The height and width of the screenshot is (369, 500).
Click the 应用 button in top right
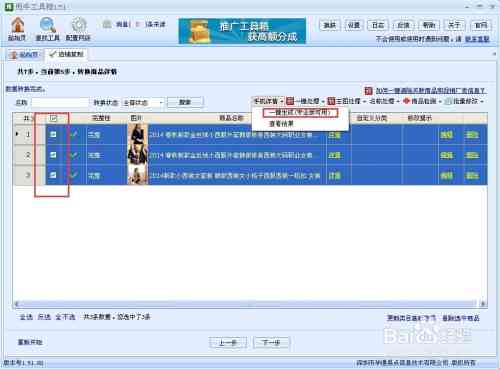[403, 25]
